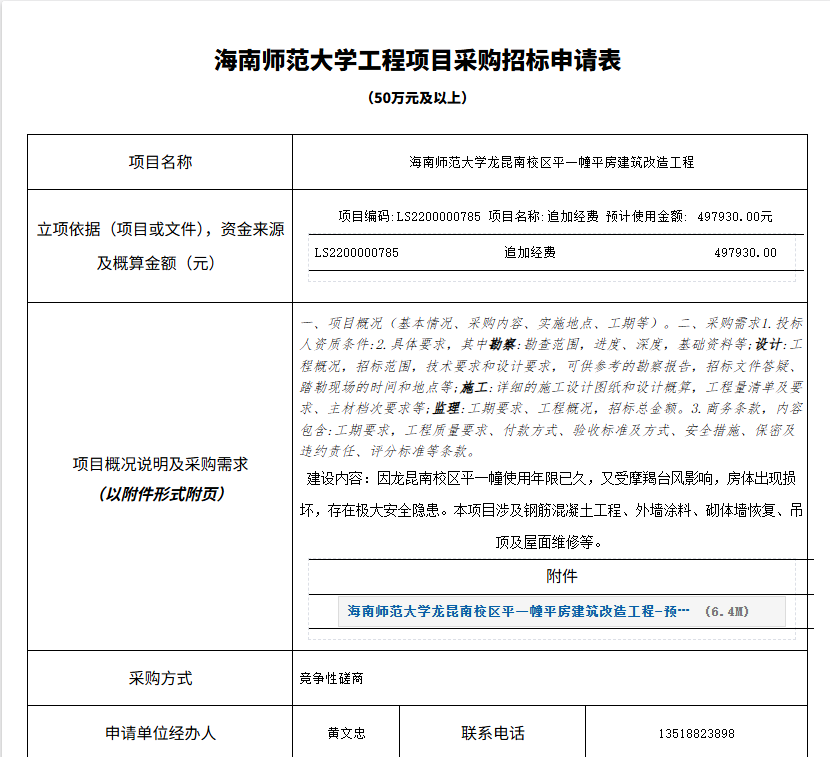Click the attachment size text (6.4M)
Viewport: 830px width, 757px height.
pyautogui.click(x=727, y=611)
